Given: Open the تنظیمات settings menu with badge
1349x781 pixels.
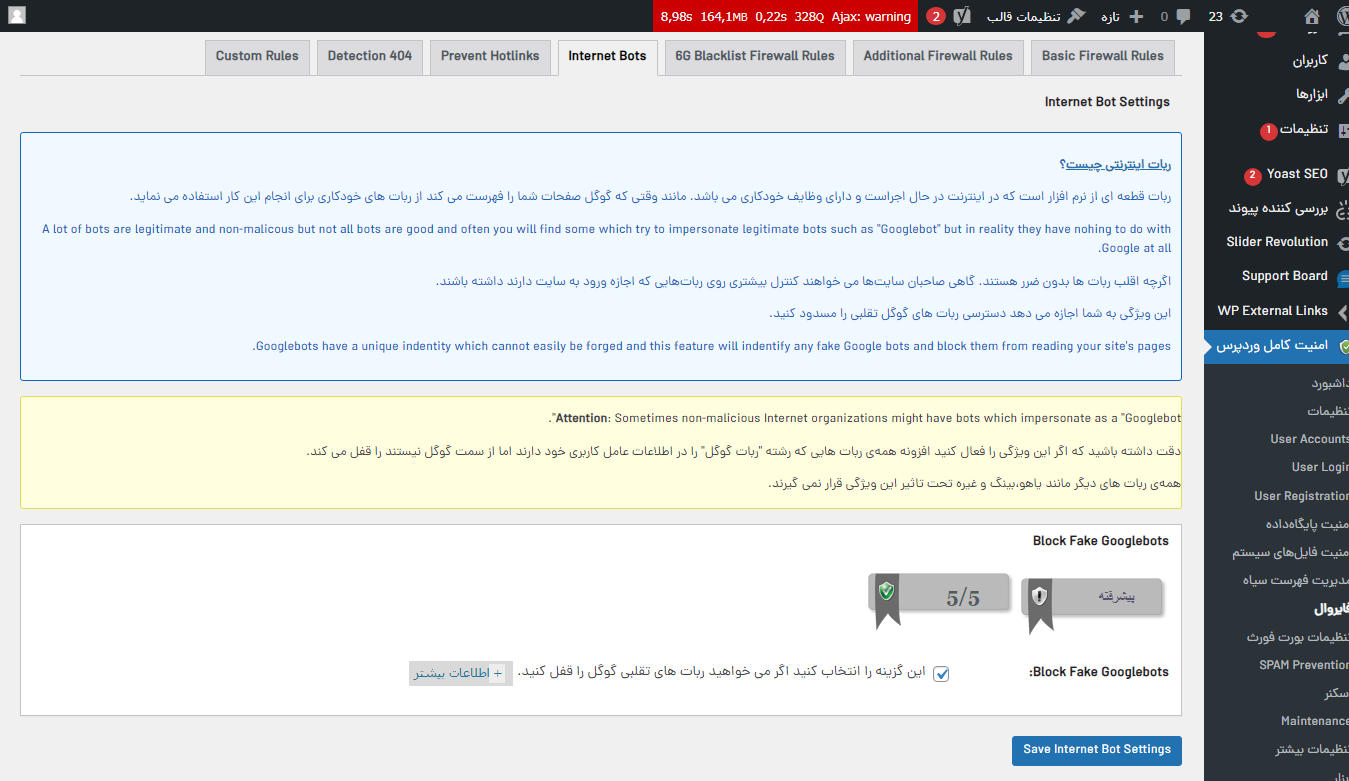Looking at the screenshot, I should 1304,129.
